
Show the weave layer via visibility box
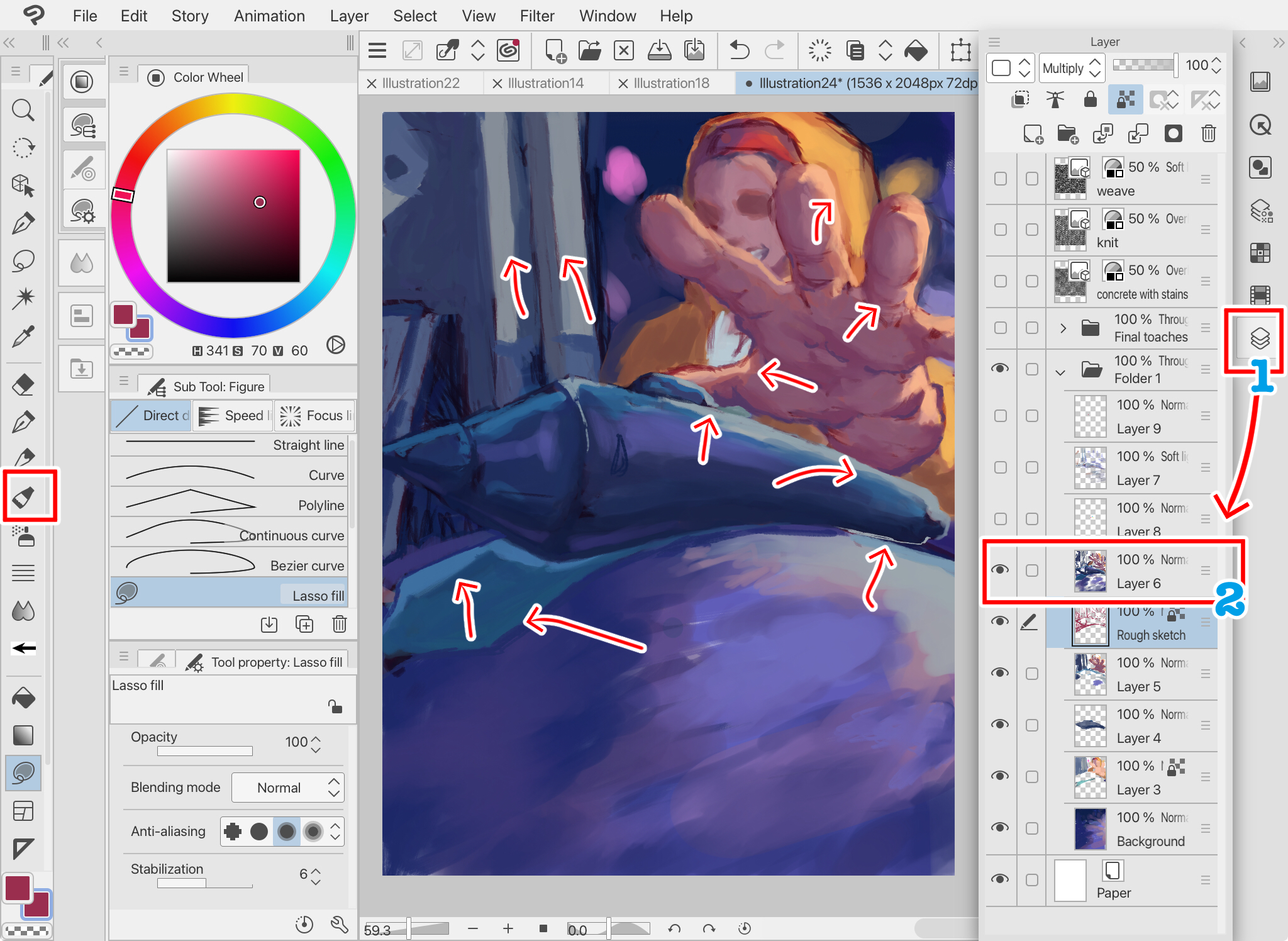(1000, 179)
